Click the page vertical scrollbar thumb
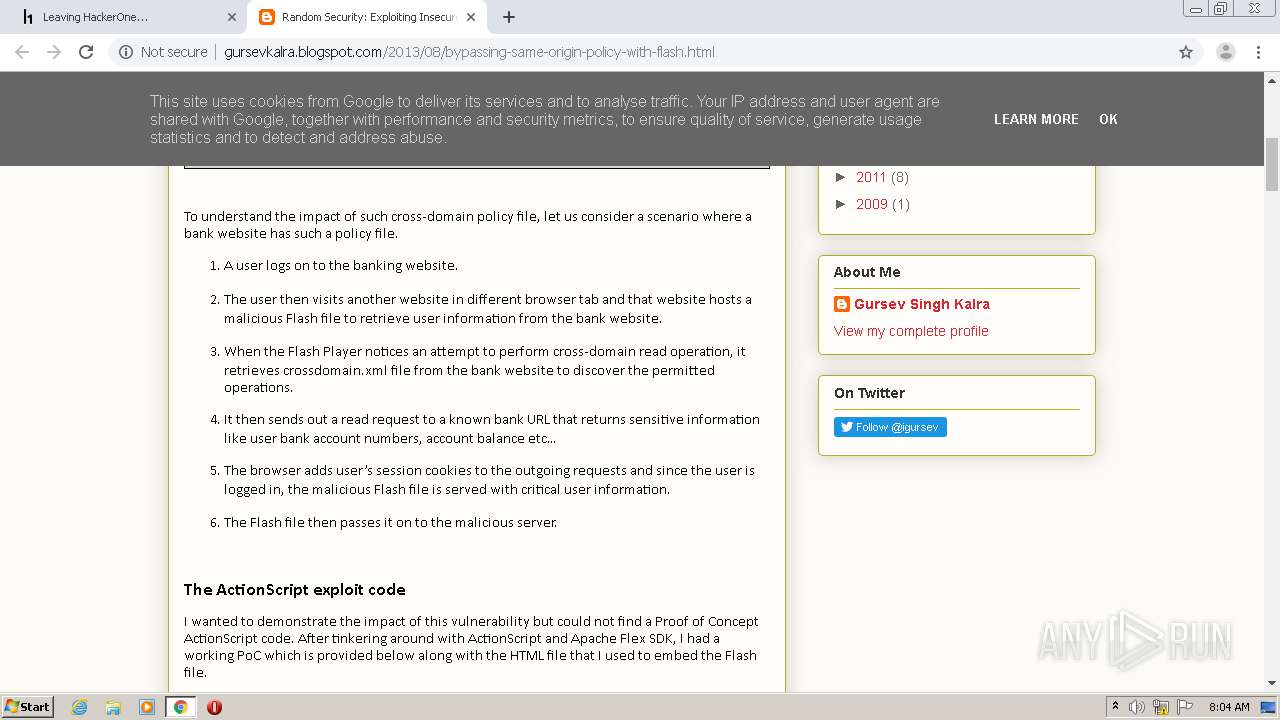Image resolution: width=1280 pixels, height=720 pixels. pos(1272,165)
